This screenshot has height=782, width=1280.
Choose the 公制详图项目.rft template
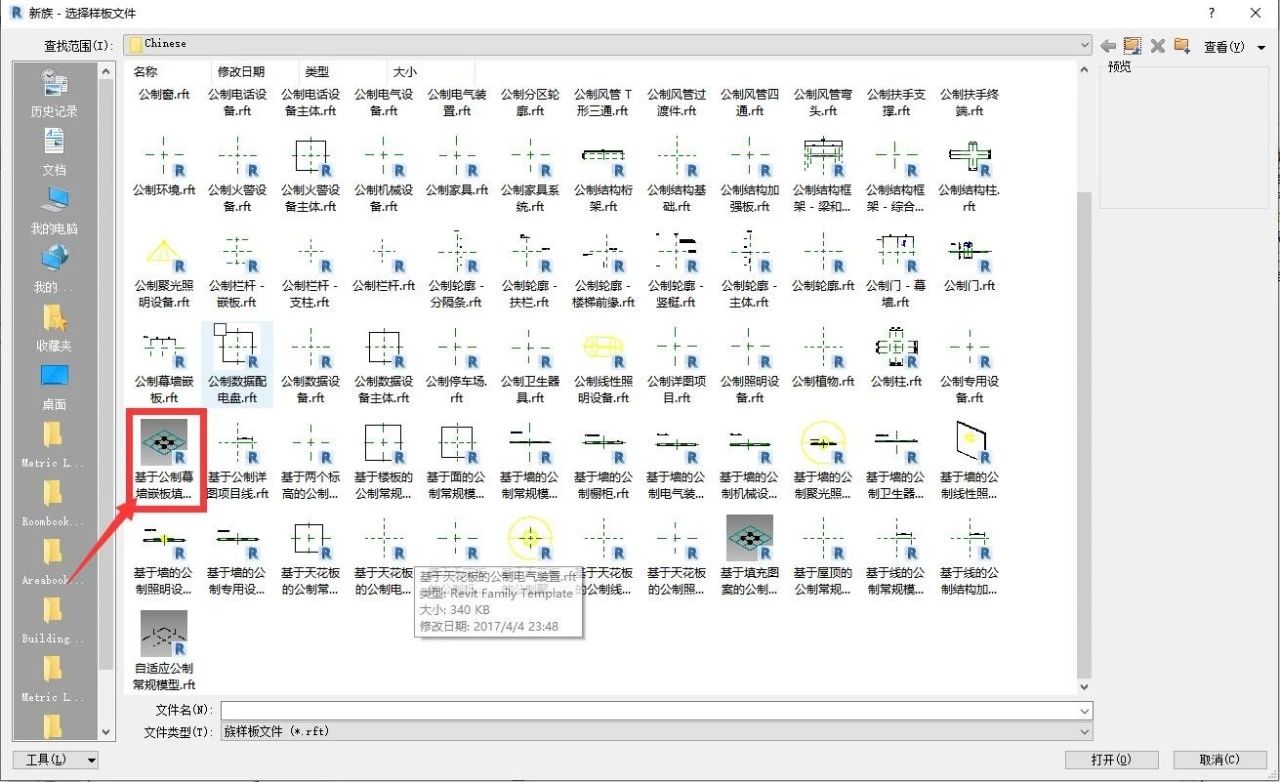(x=677, y=367)
